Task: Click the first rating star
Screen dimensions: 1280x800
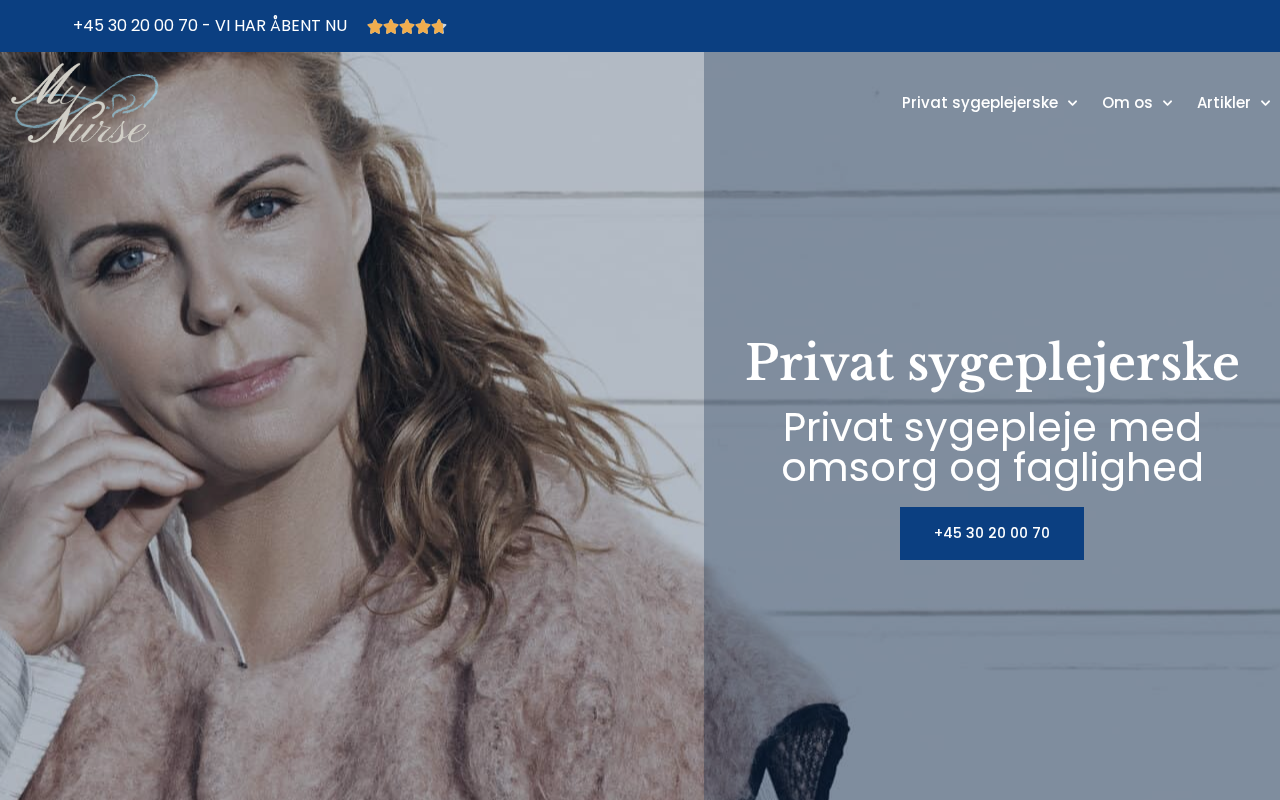Action: tap(375, 27)
